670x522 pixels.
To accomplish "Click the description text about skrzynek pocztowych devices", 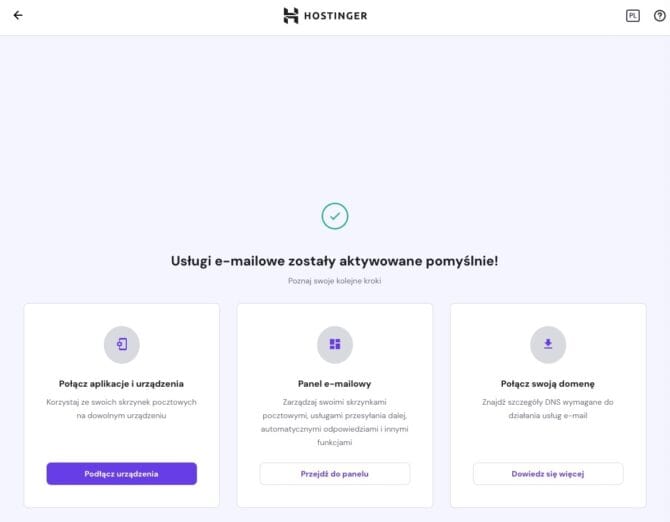I will click(122, 408).
